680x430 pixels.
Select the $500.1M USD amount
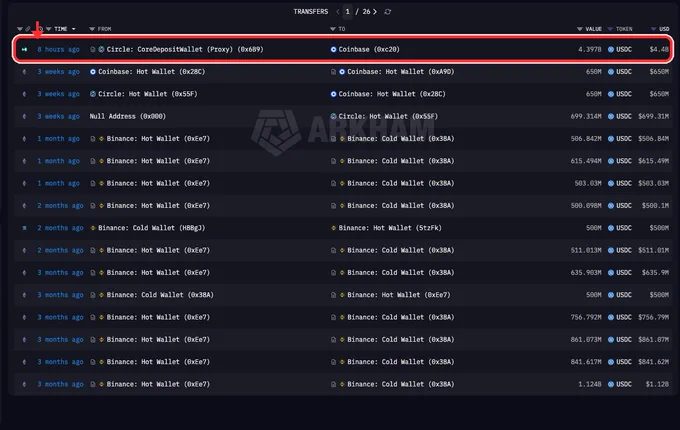tap(655, 205)
